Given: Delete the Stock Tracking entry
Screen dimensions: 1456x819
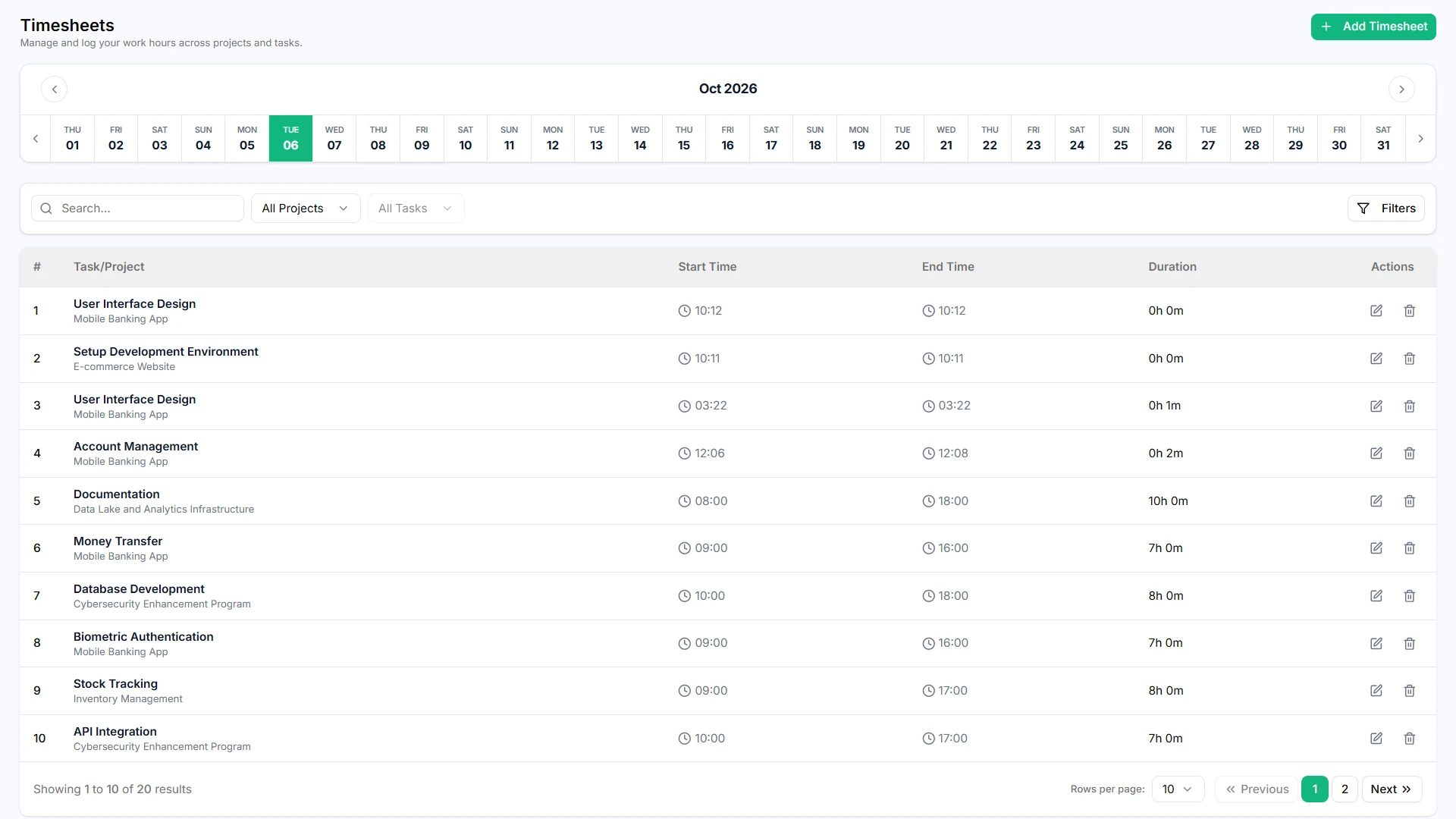Looking at the screenshot, I should [1410, 691].
